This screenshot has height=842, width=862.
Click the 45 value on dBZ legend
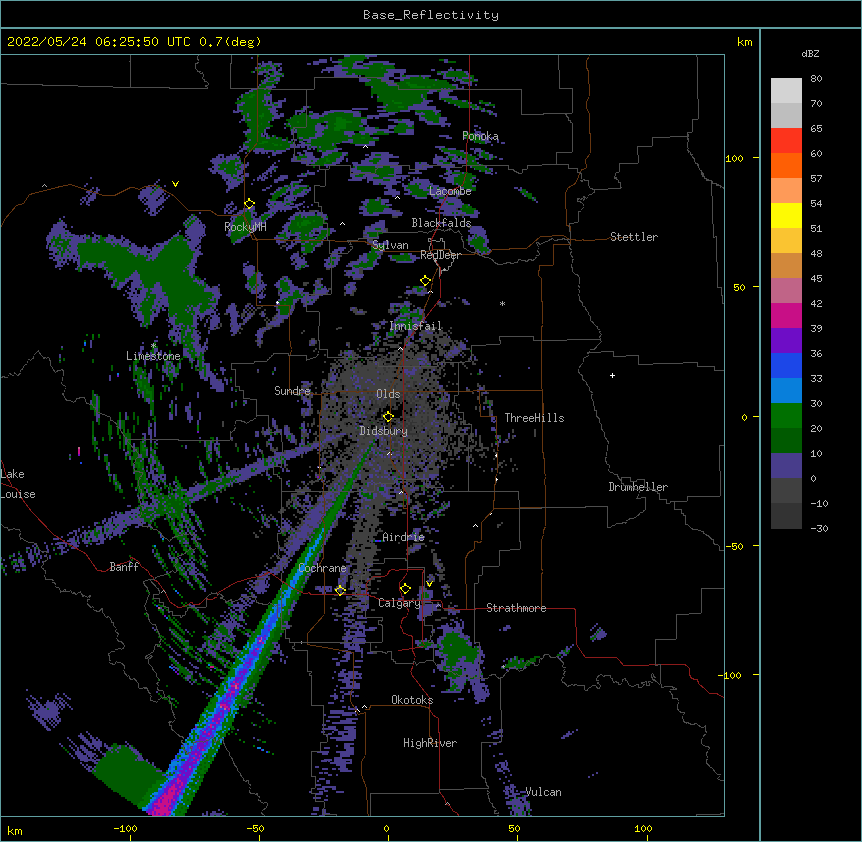816,279
